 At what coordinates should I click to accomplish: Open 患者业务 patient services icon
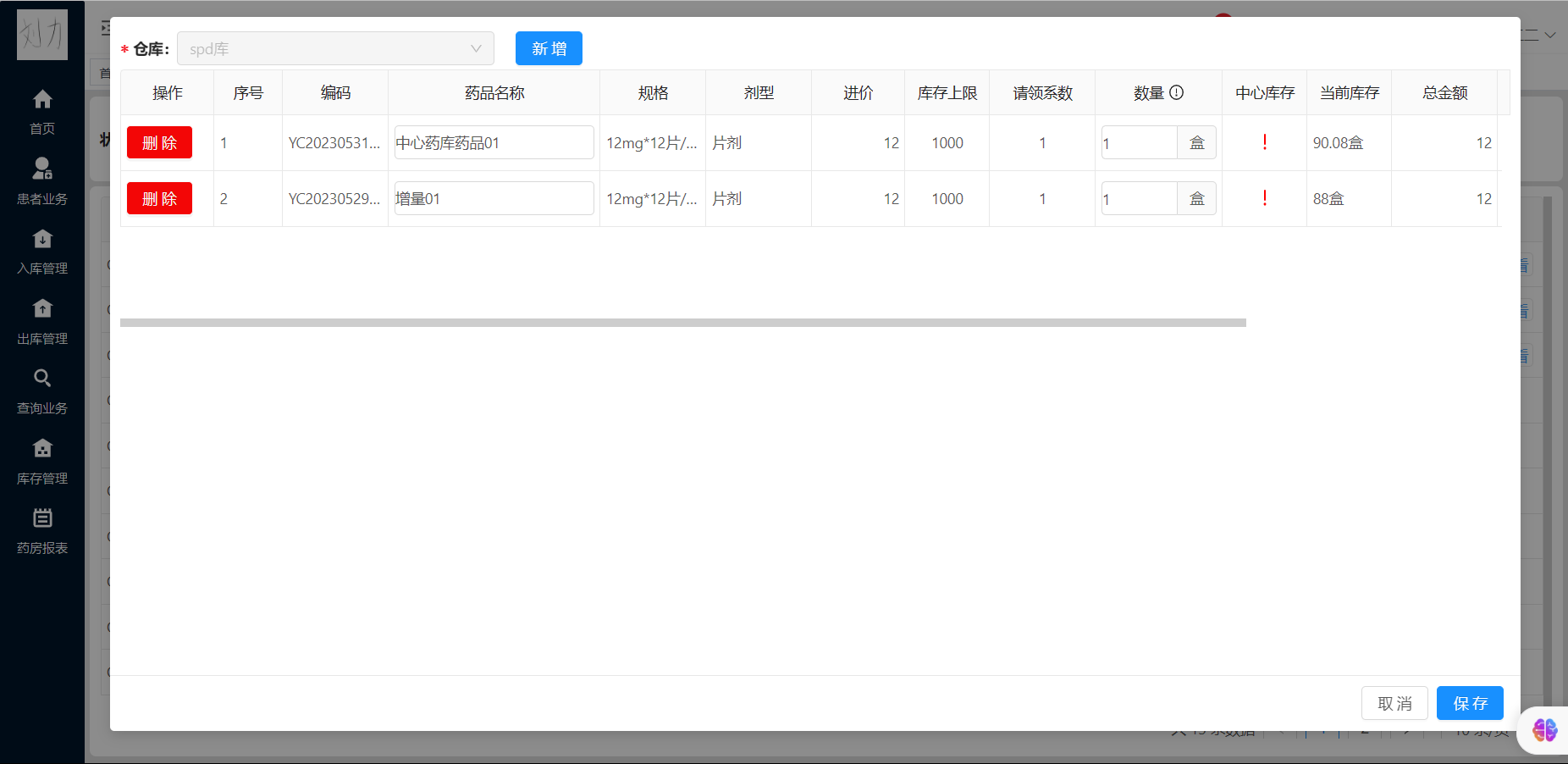click(x=42, y=169)
